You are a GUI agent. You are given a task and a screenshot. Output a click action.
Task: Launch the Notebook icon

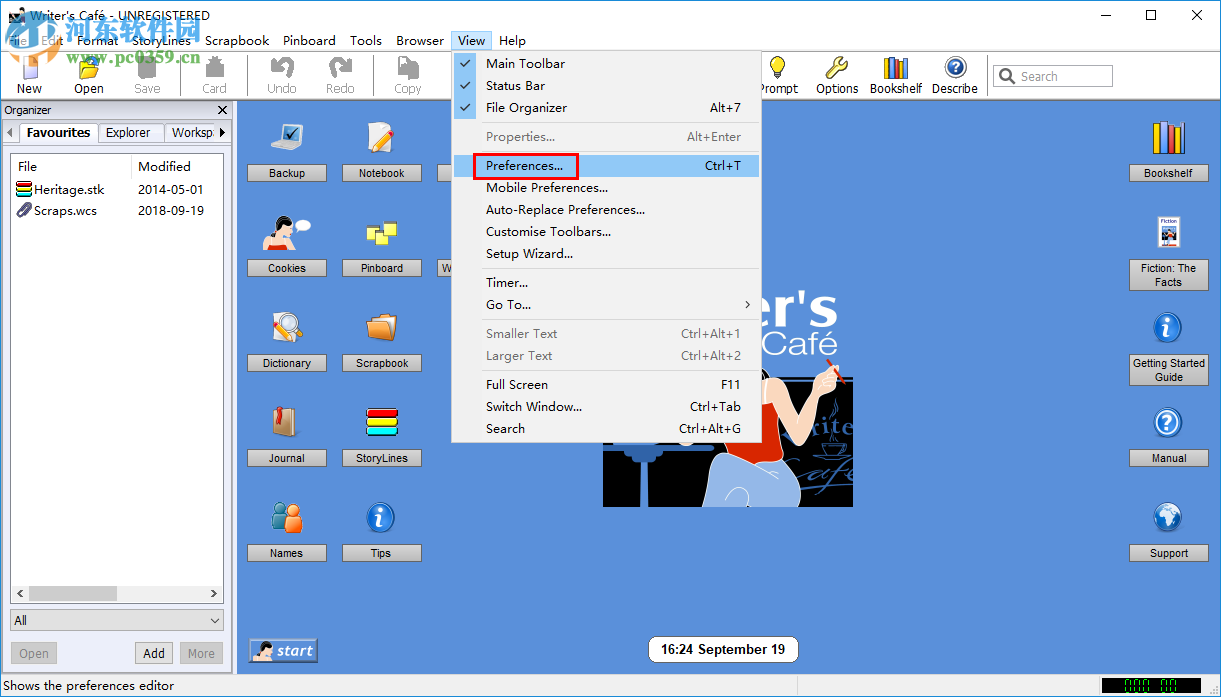point(381,138)
